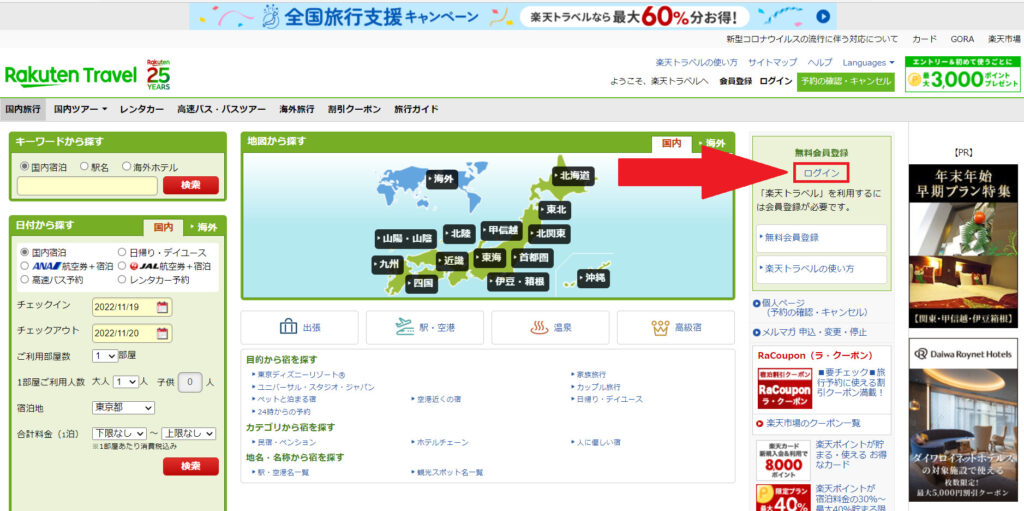Select 国内宿泊 radio in date search
Viewport: 1024px width, 511px height.
click(x=25, y=252)
